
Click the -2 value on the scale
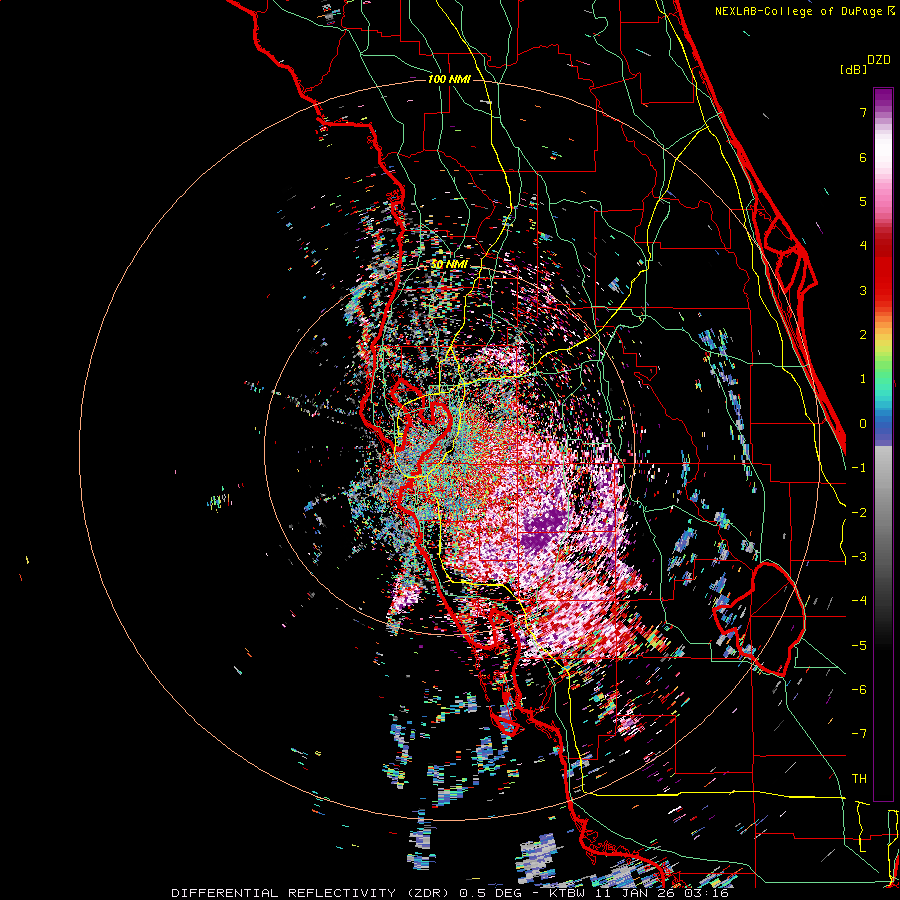pos(859,513)
